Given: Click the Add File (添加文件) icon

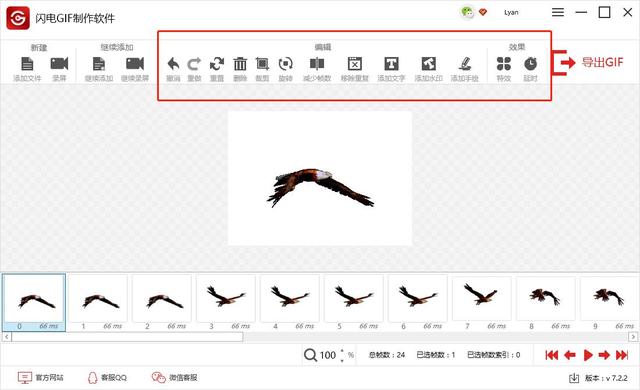Looking at the screenshot, I should [x=27, y=64].
